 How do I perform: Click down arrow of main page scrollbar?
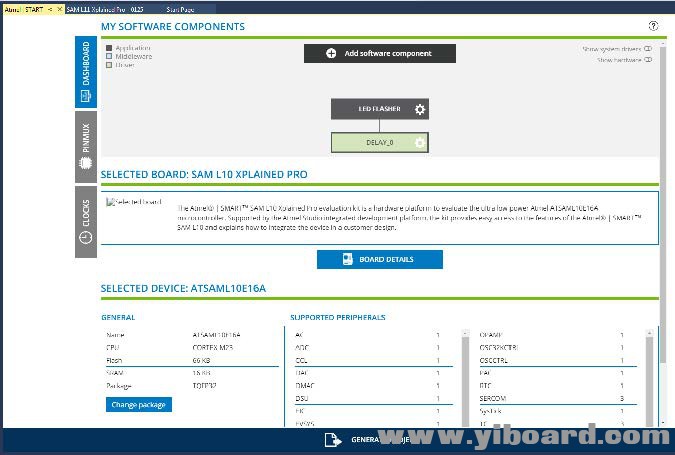click(663, 423)
